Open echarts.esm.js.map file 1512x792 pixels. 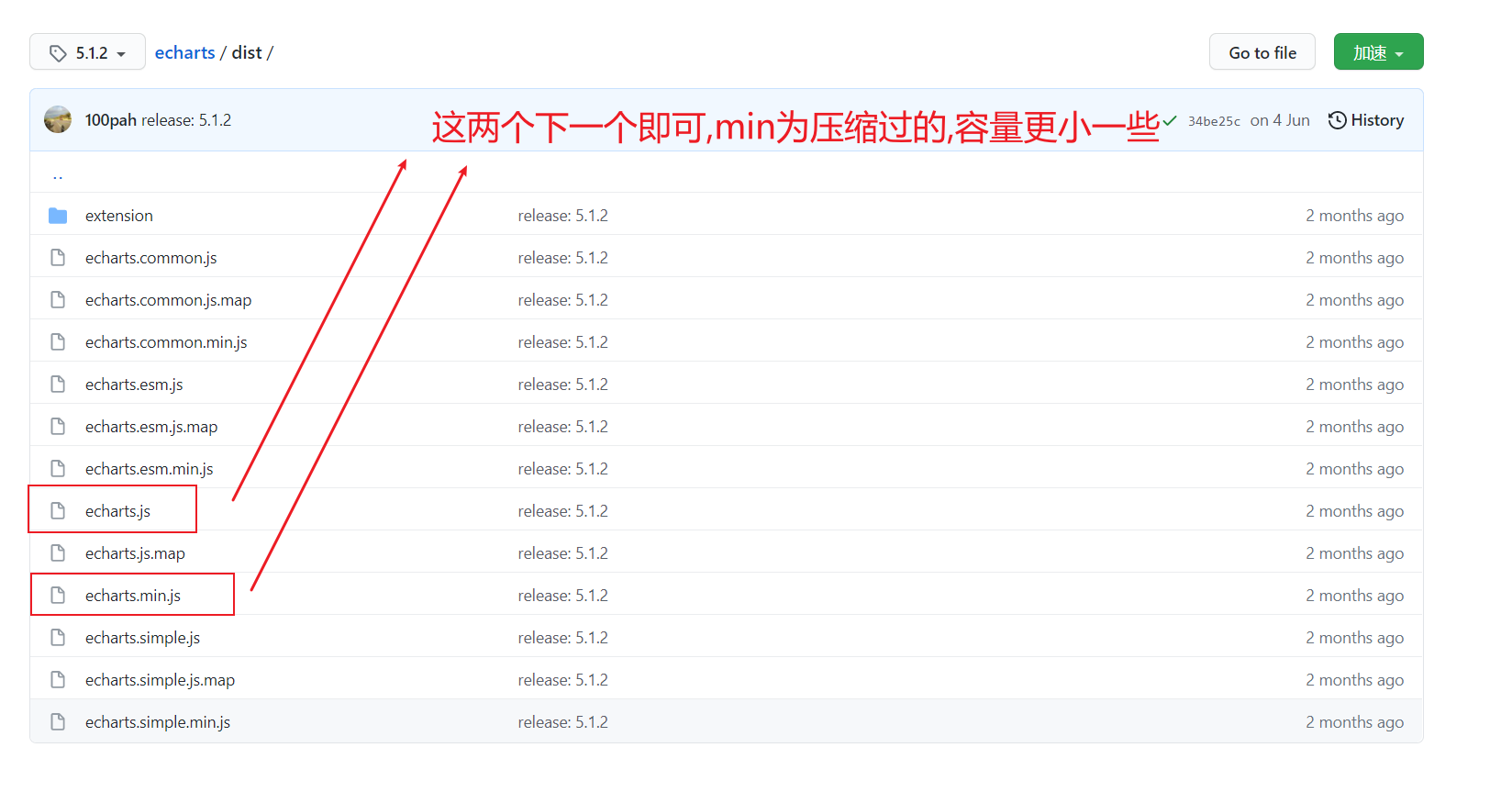pos(151,427)
